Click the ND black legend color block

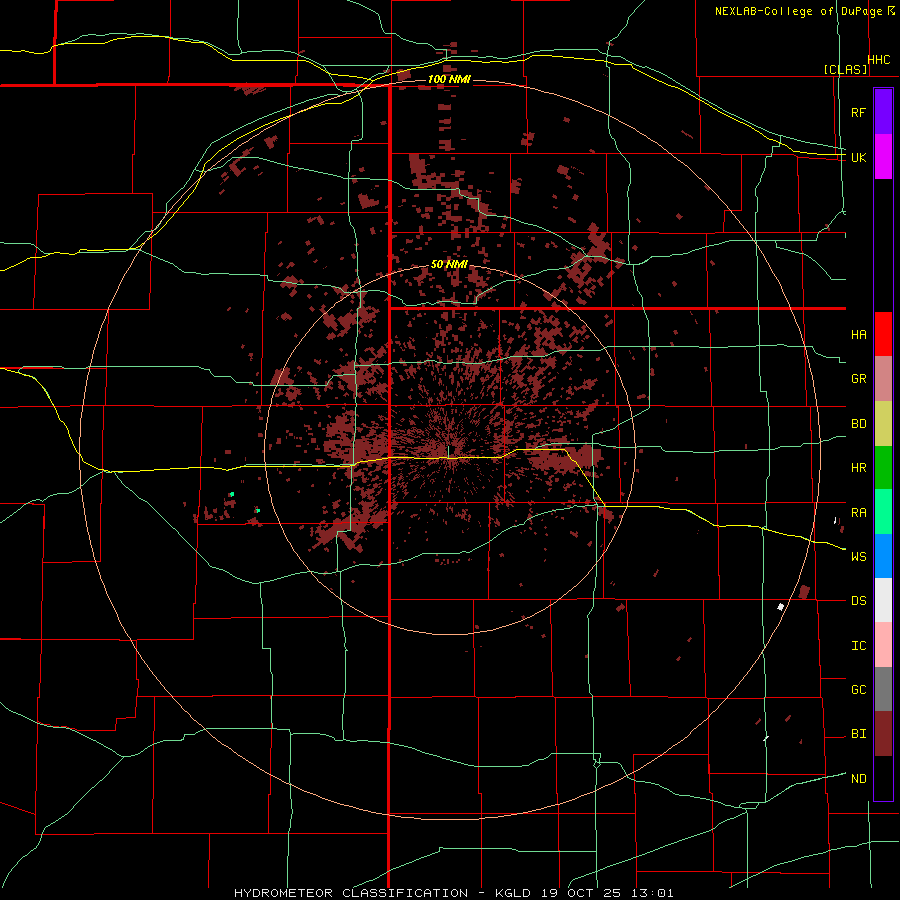point(883,778)
